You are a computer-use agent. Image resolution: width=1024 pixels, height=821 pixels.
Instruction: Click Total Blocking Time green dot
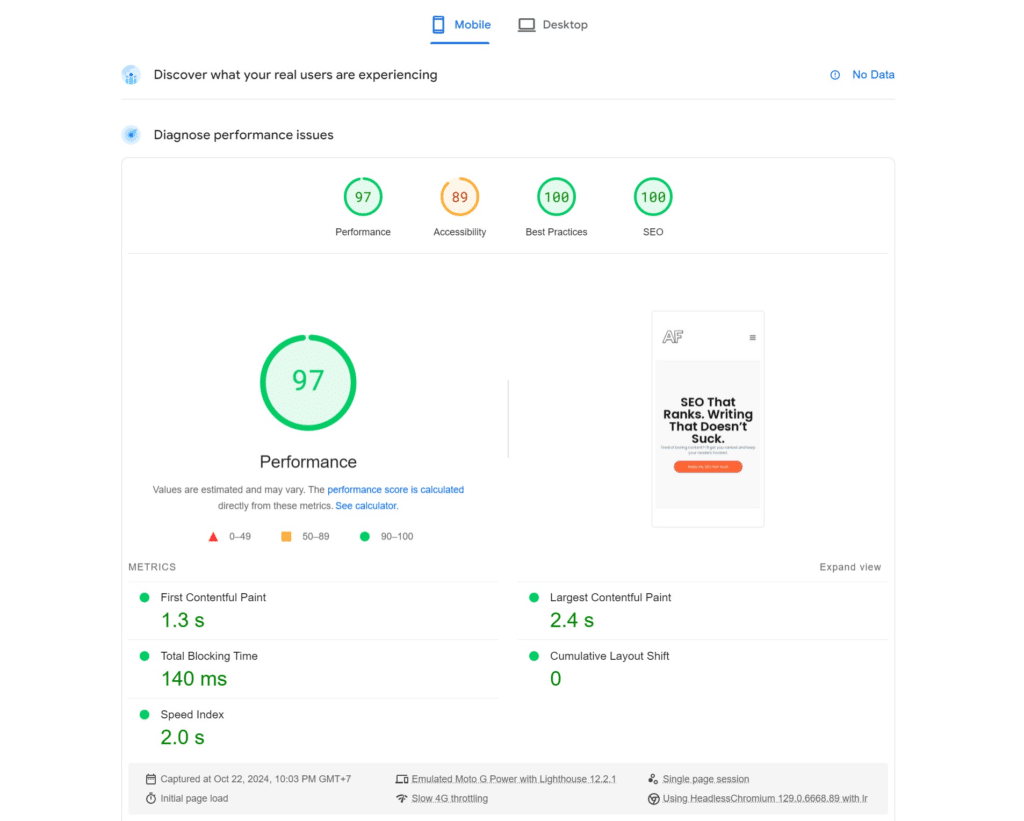144,656
